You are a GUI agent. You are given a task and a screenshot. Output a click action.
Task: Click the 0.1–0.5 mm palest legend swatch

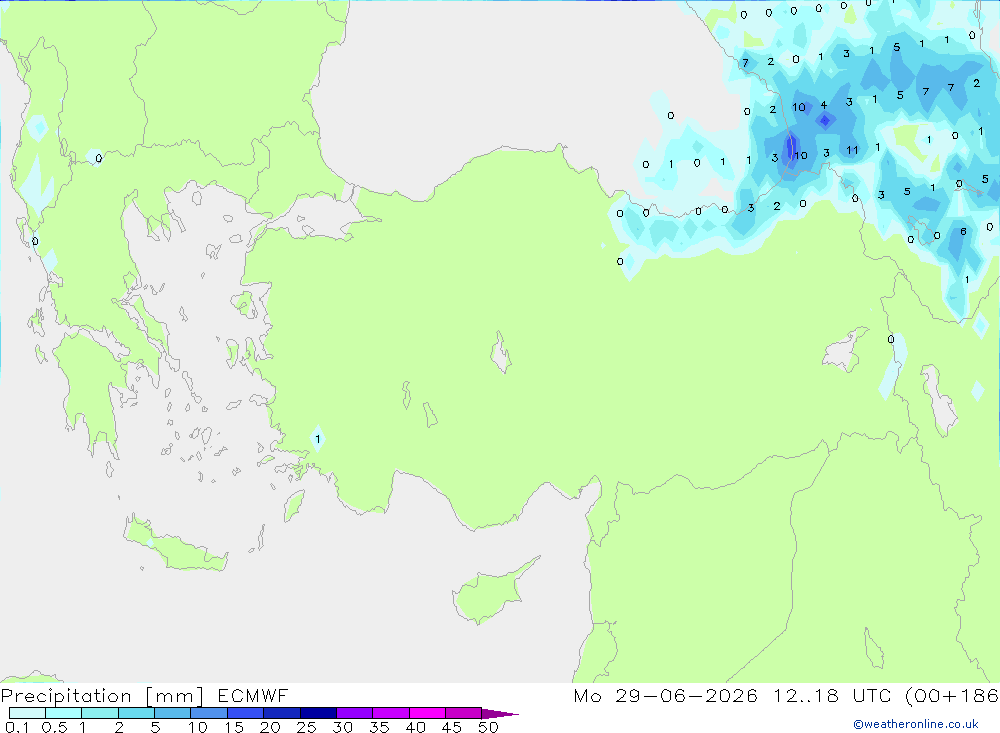(x=27, y=713)
